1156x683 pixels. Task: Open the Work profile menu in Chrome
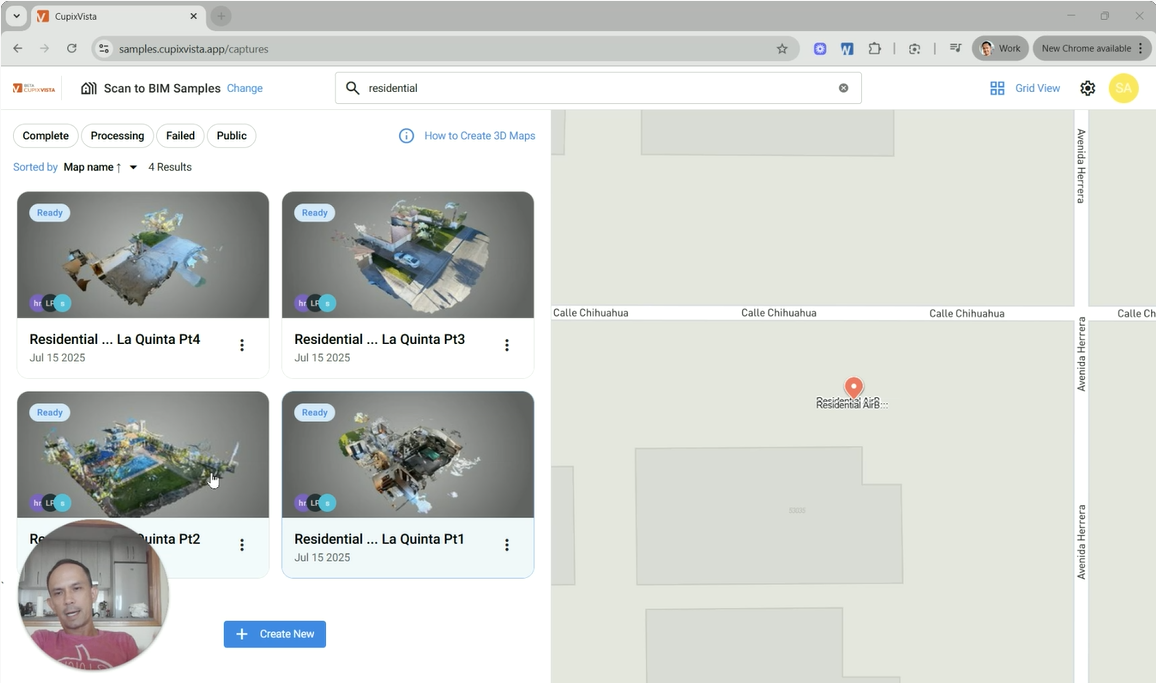click(x=1000, y=48)
